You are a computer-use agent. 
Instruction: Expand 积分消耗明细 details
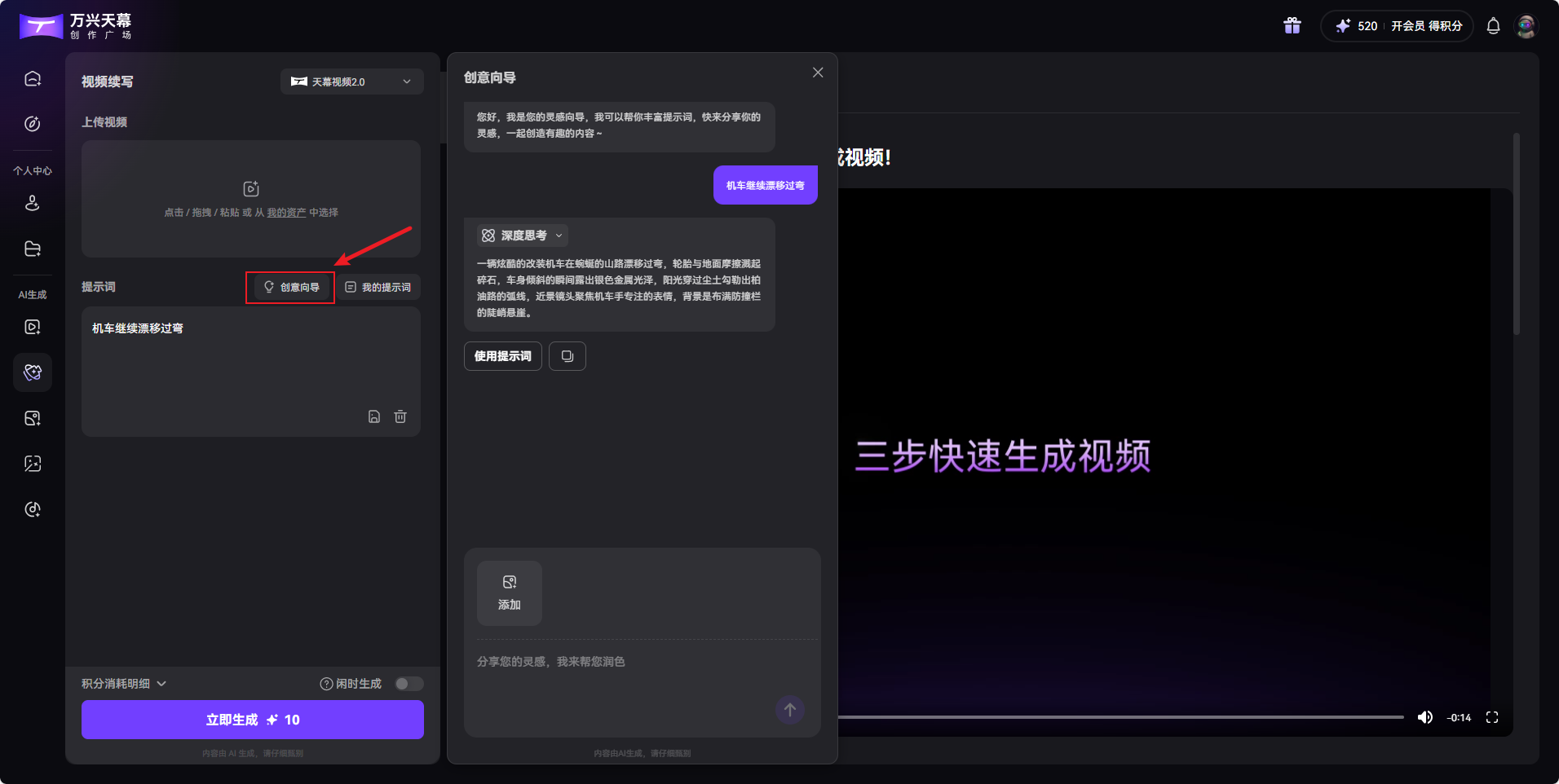point(124,684)
